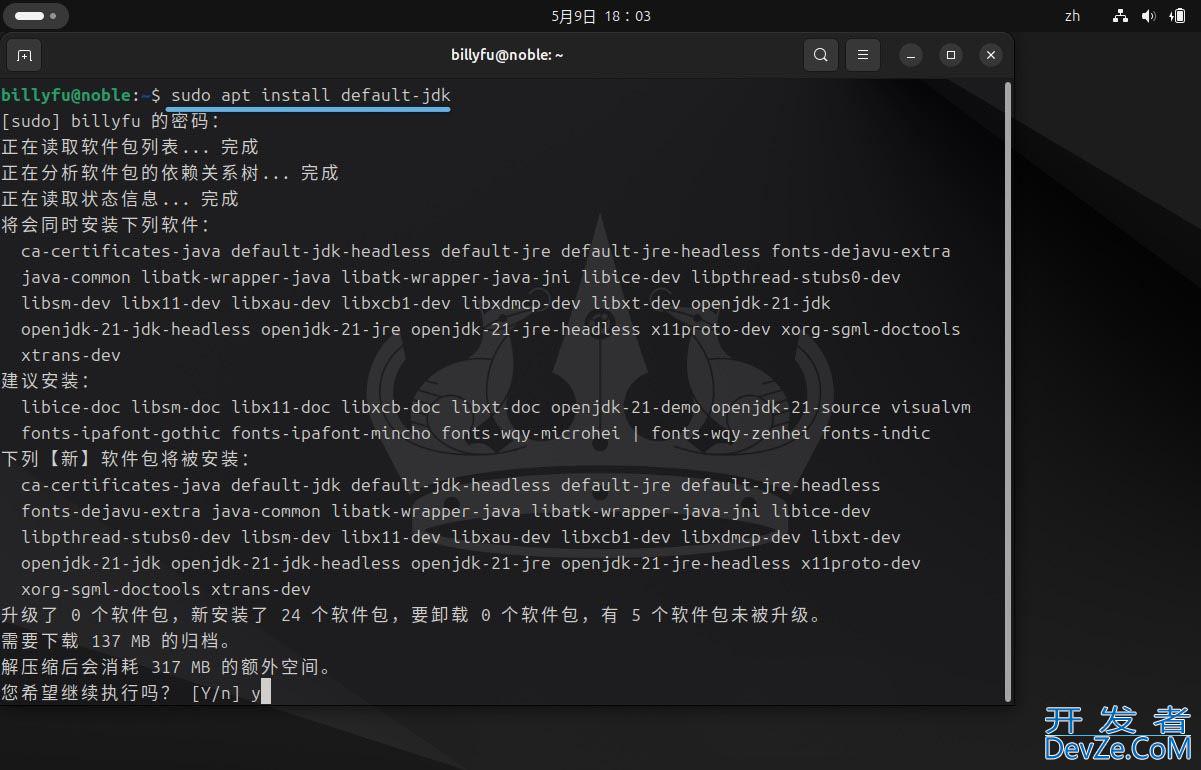Open a new terminal tab
The image size is (1201, 770).
[x=24, y=55]
